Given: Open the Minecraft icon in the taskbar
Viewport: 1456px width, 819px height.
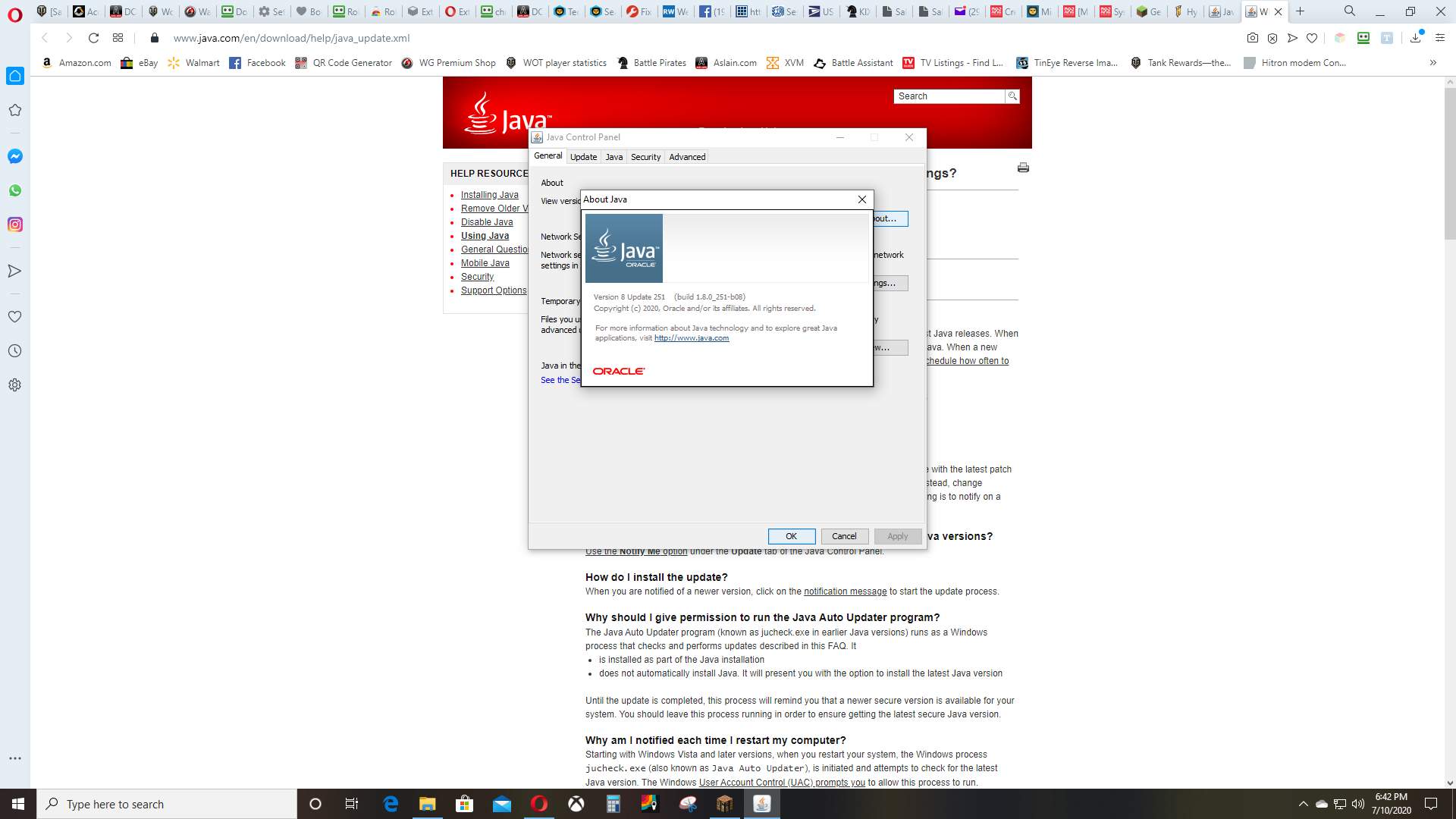Looking at the screenshot, I should pyautogui.click(x=725, y=804).
